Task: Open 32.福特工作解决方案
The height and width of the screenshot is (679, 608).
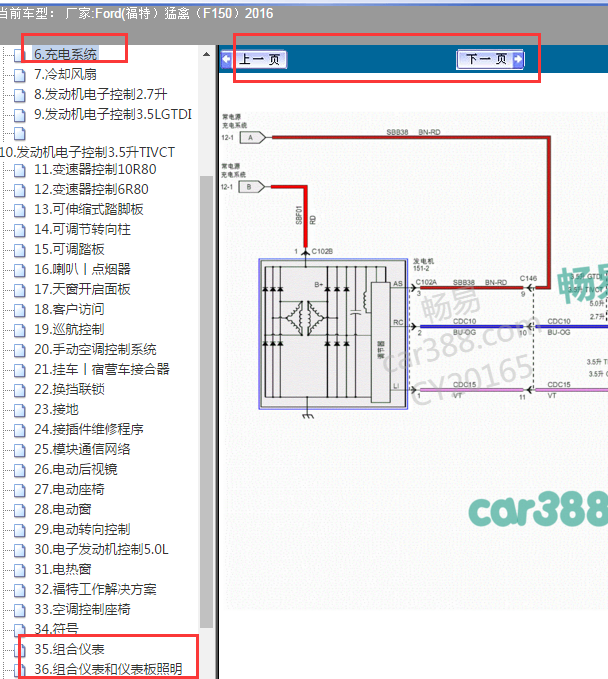Action: pos(95,589)
